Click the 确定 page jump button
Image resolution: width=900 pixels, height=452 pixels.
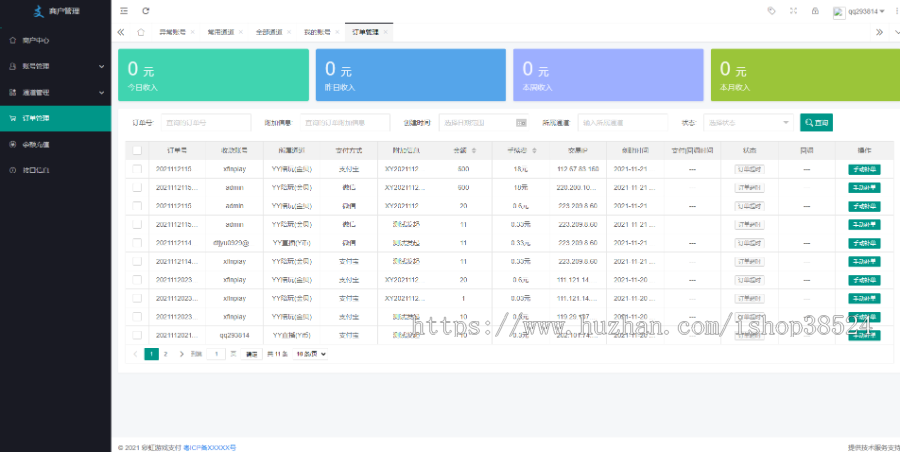pyautogui.click(x=251, y=354)
